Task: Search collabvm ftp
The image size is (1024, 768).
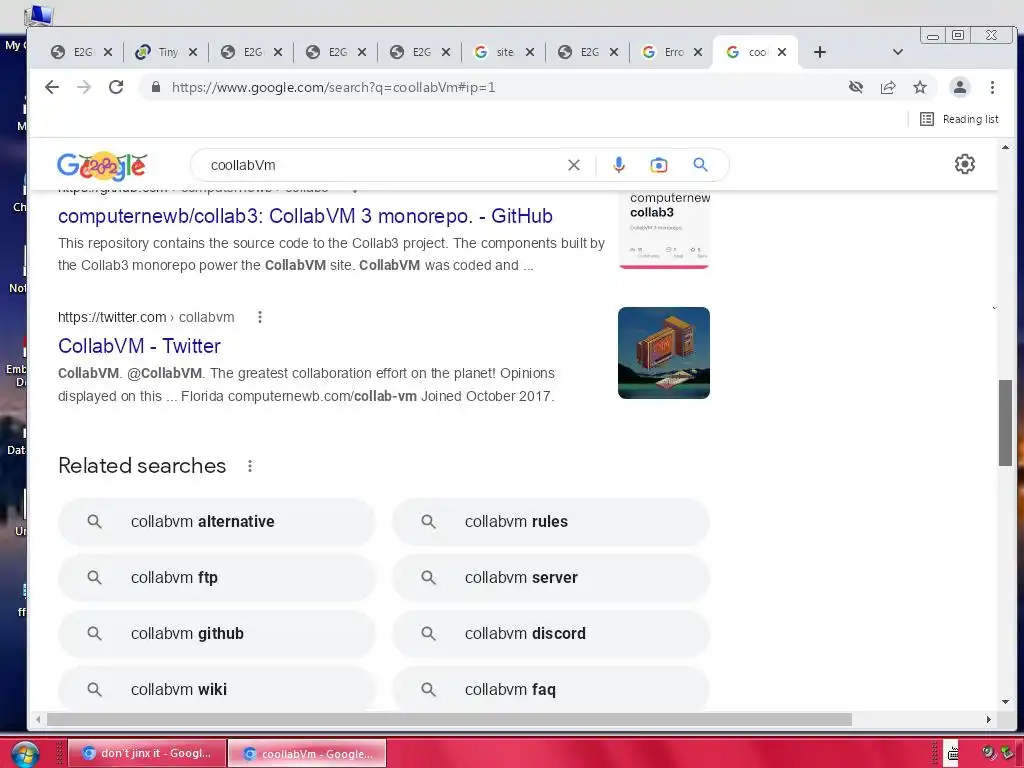Action: [x=216, y=577]
